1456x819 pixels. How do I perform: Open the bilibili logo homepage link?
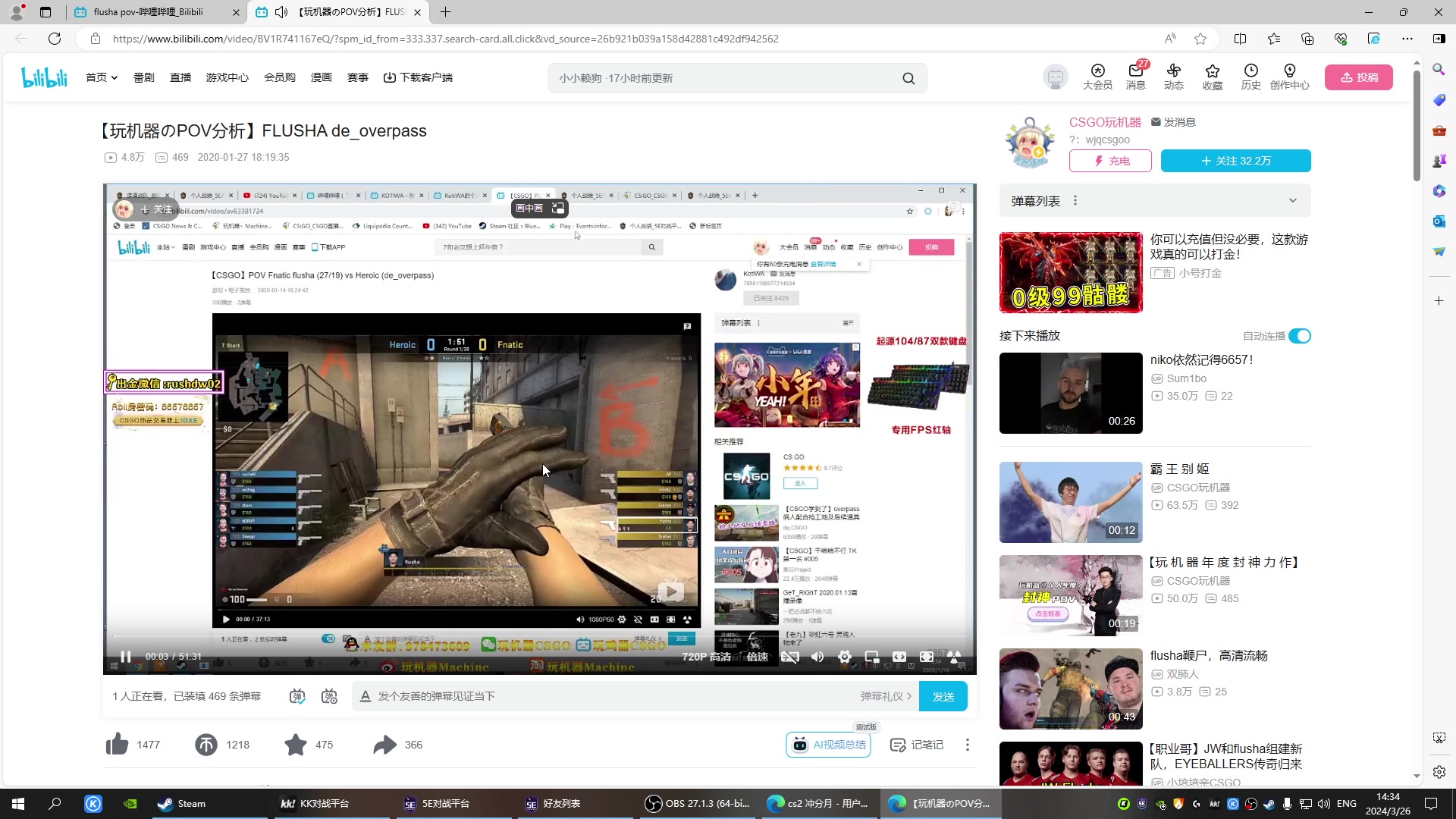click(x=44, y=77)
